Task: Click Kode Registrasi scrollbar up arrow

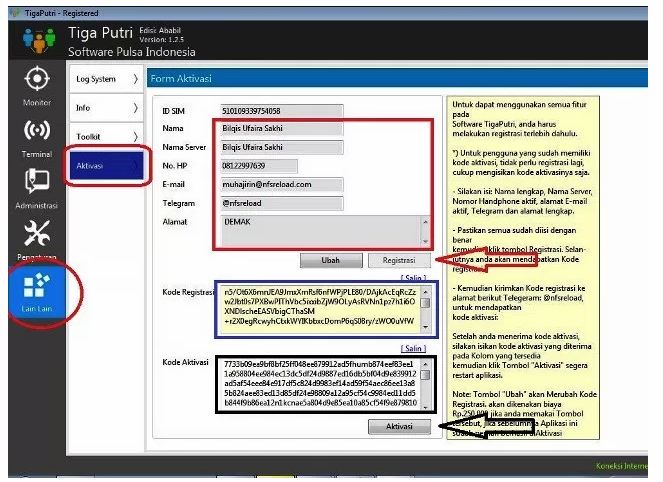Action: coord(426,292)
